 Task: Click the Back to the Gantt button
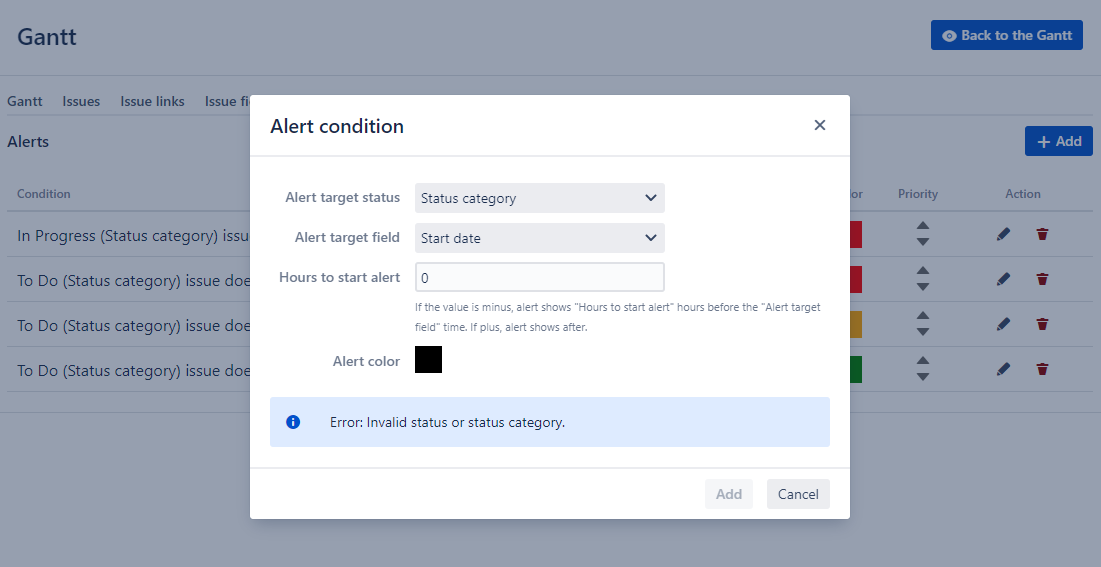click(x=1006, y=35)
